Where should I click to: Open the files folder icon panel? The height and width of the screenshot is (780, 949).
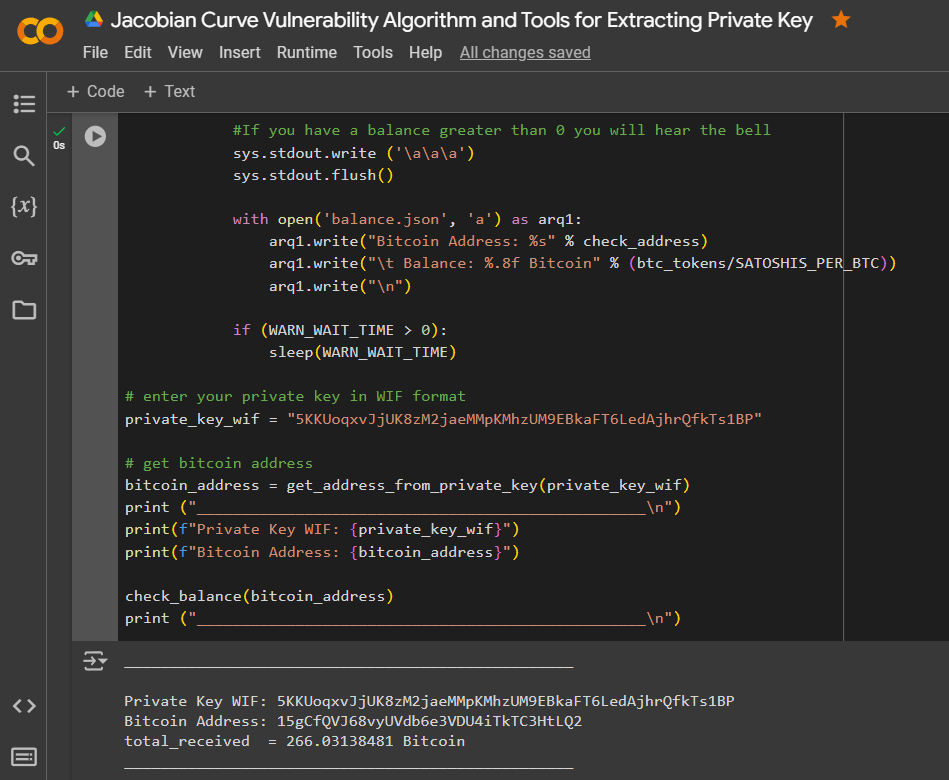(24, 310)
